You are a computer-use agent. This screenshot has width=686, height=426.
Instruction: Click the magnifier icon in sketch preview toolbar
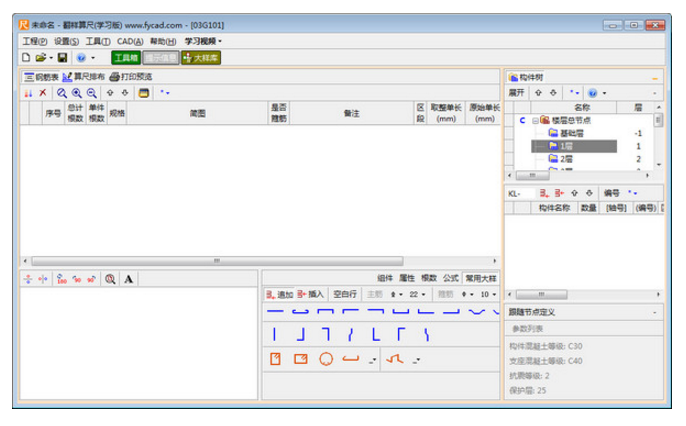click(x=110, y=279)
